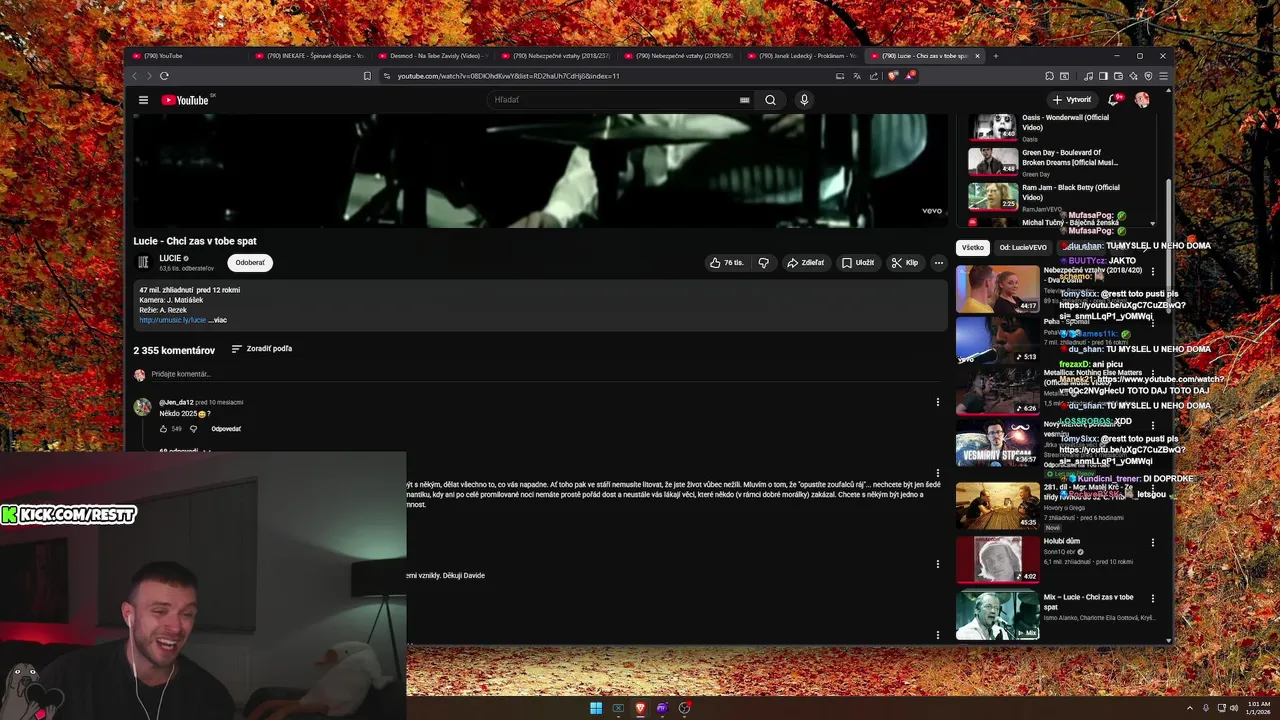Switch to the Desmod - Na Tebe Zavisly tab
The height and width of the screenshot is (720, 1280).
pos(432,56)
